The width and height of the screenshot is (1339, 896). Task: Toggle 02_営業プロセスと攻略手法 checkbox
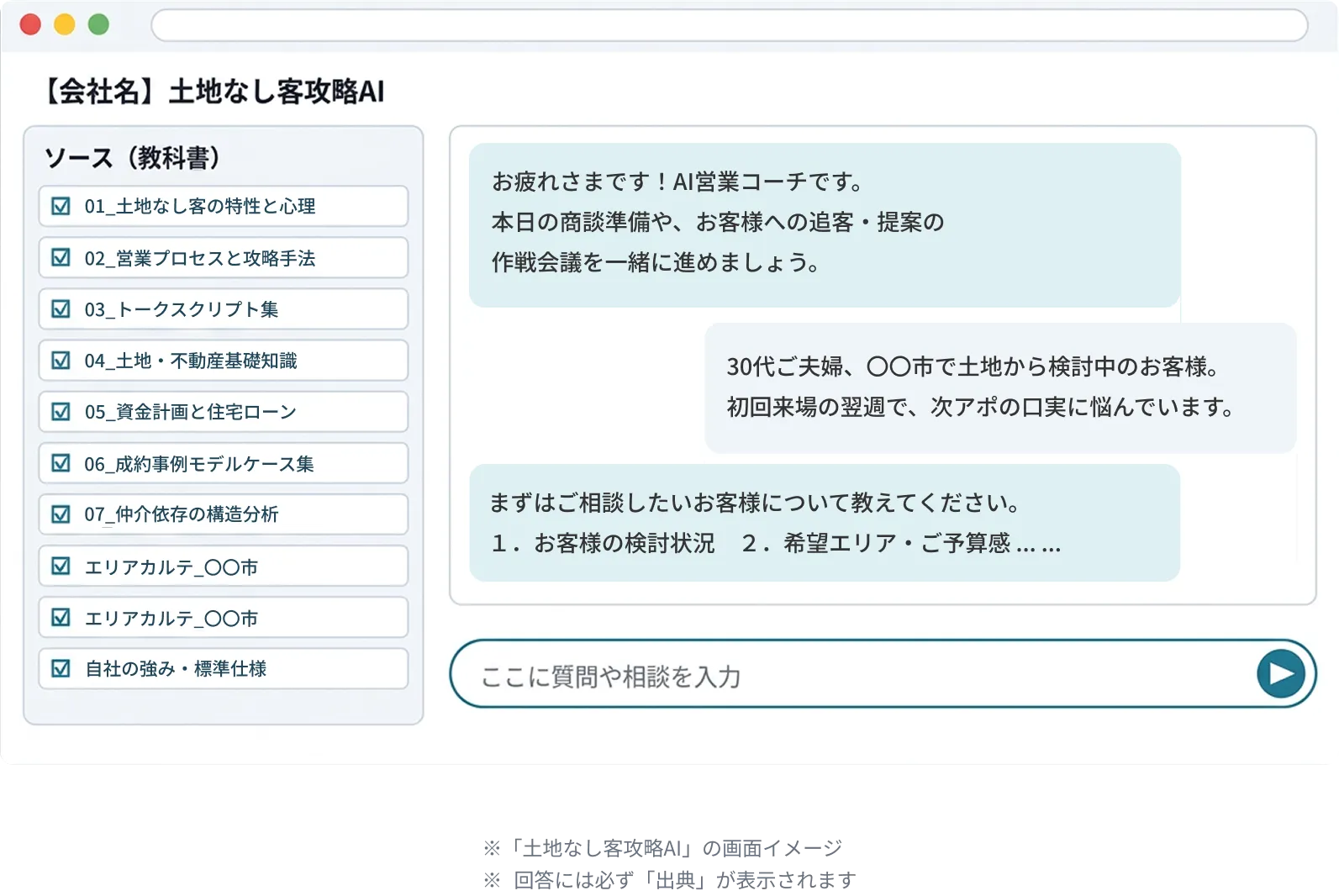coord(61,257)
